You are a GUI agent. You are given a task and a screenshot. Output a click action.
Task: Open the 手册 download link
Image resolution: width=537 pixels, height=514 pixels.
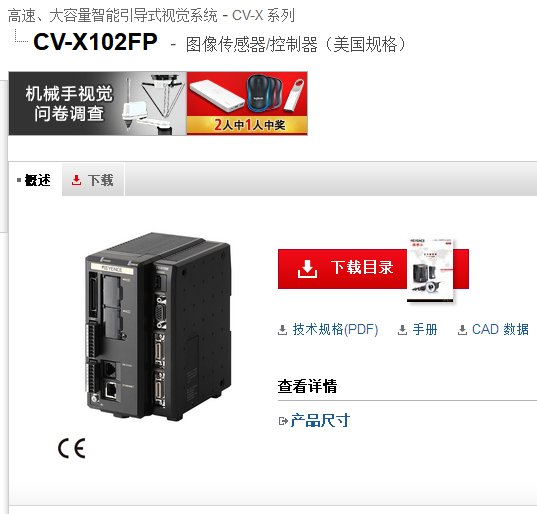click(425, 330)
